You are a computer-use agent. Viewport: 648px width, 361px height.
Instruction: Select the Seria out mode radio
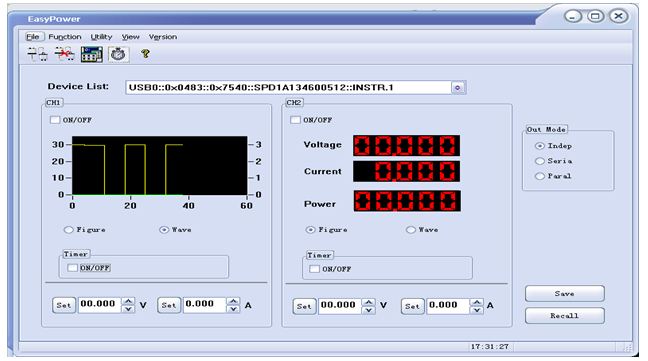pos(539,161)
